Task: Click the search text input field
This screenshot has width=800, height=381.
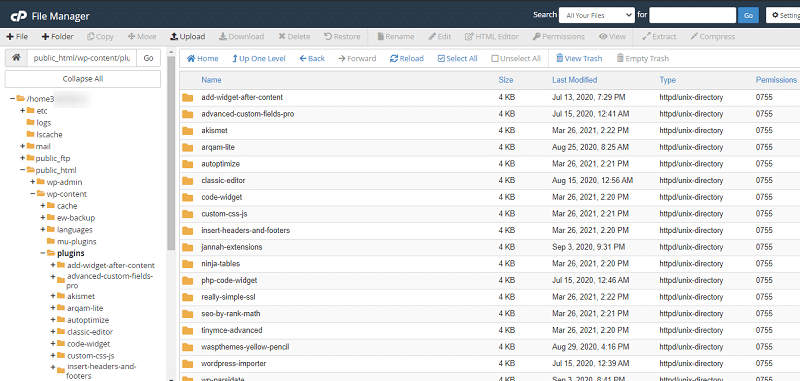Action: (692, 15)
